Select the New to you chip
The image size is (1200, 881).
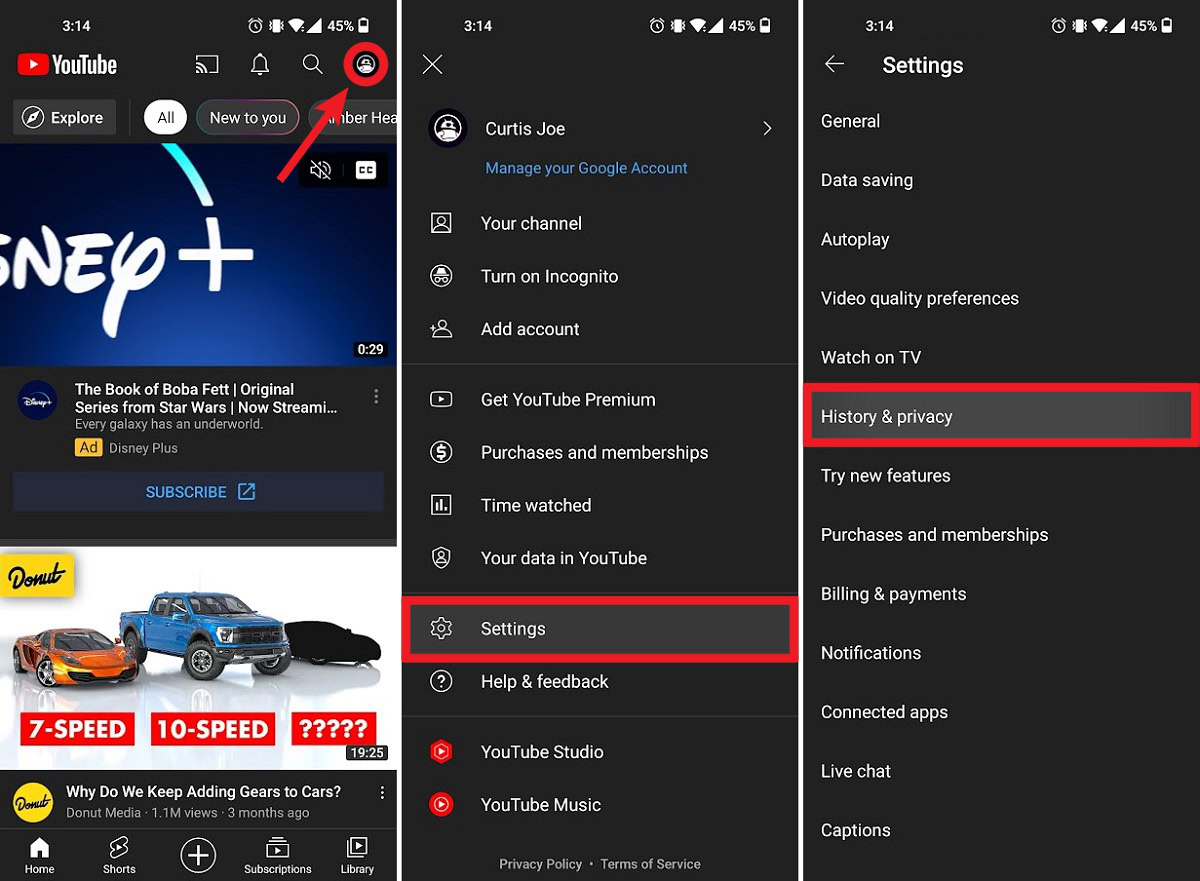click(248, 118)
